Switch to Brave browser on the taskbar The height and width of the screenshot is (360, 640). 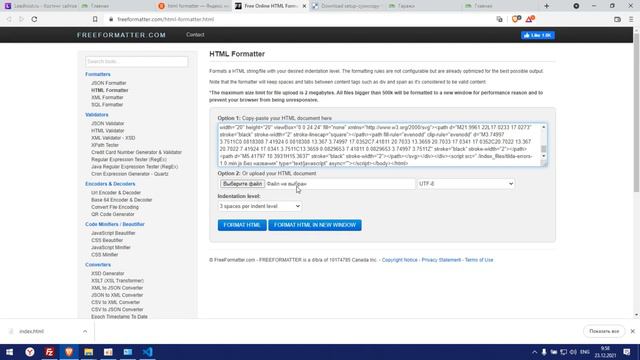[69, 352]
